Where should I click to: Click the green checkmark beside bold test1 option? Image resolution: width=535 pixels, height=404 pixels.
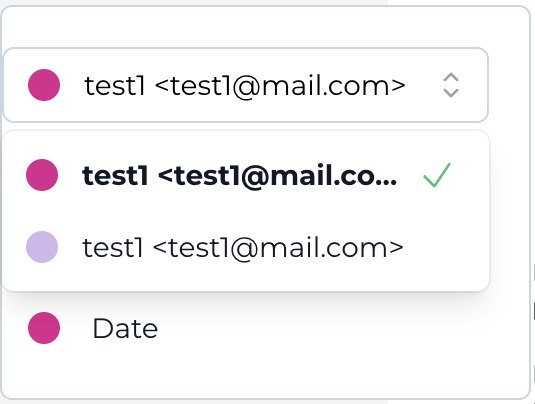tap(437, 175)
